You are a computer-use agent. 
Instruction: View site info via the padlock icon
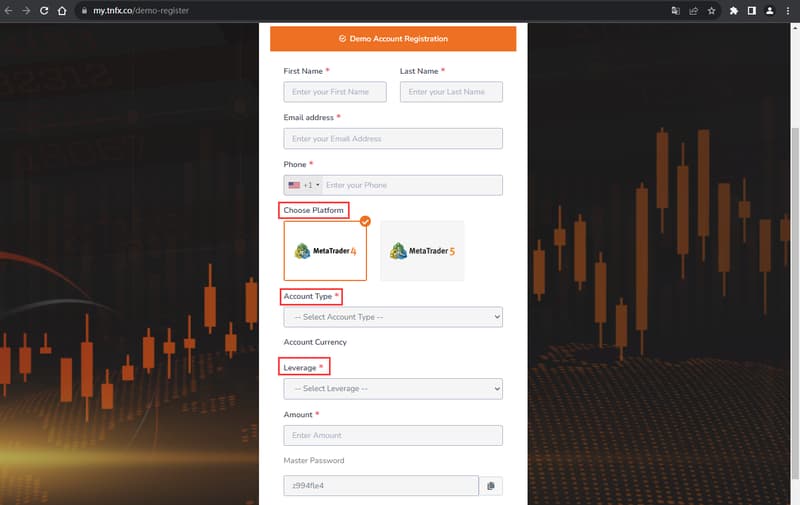pyautogui.click(x=84, y=11)
